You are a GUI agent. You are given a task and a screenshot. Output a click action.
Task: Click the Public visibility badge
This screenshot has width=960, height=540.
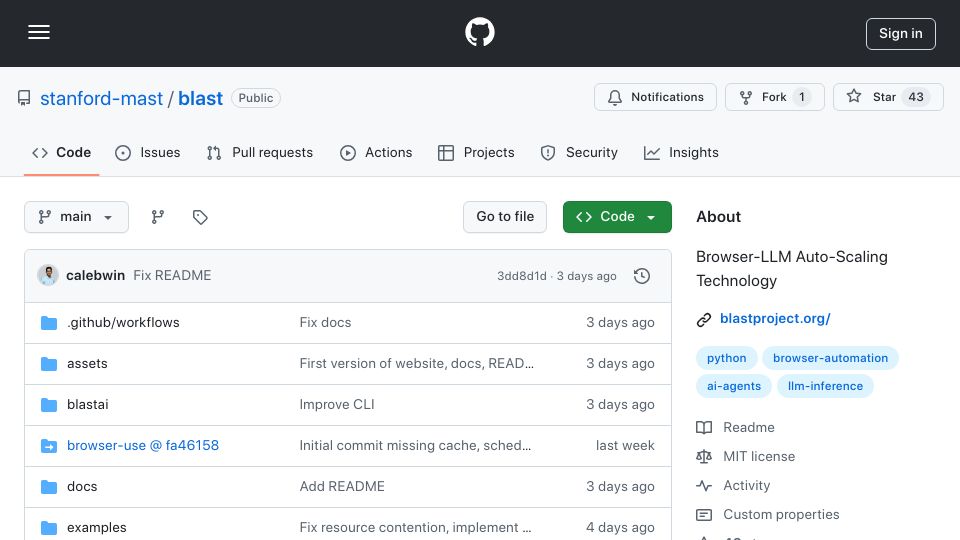click(256, 98)
